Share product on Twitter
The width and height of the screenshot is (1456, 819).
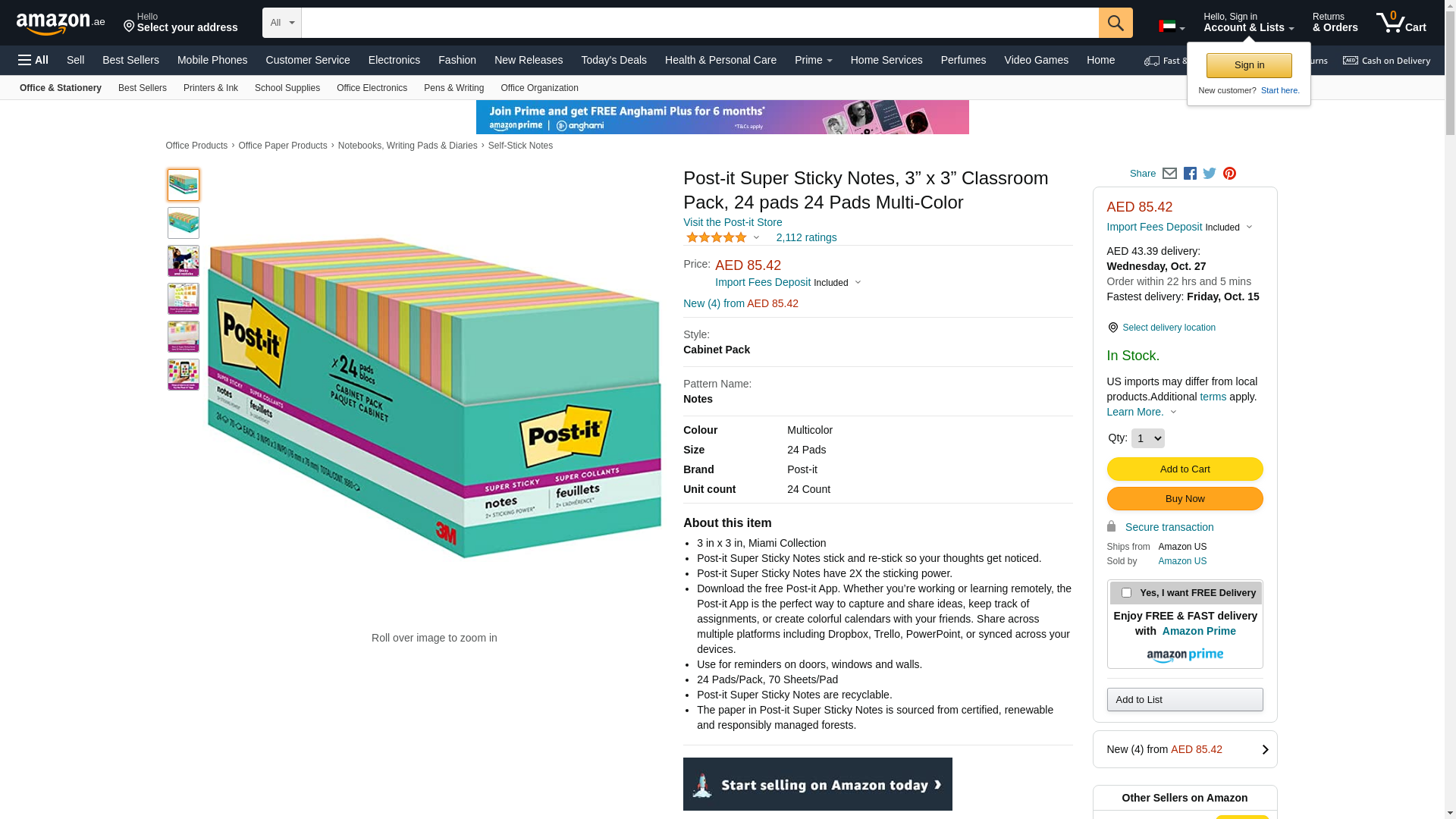tap(1210, 174)
